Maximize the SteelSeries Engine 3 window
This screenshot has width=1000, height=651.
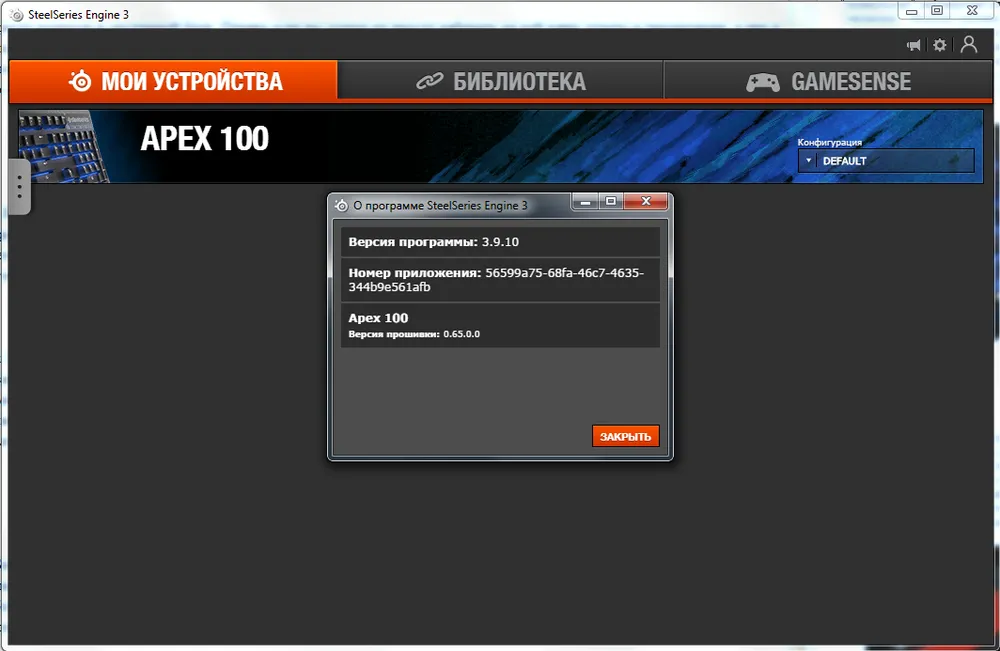(937, 10)
